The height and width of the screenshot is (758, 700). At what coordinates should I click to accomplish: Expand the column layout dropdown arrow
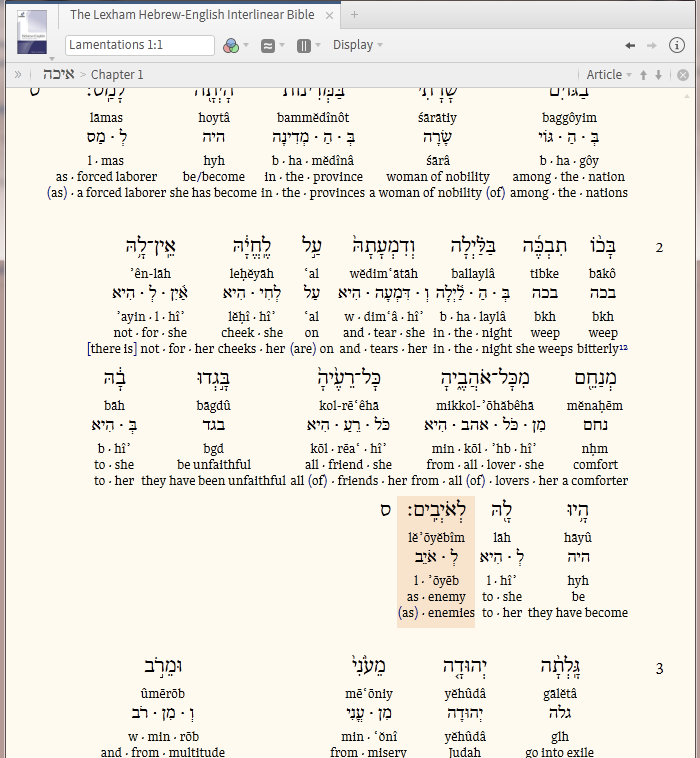point(318,45)
